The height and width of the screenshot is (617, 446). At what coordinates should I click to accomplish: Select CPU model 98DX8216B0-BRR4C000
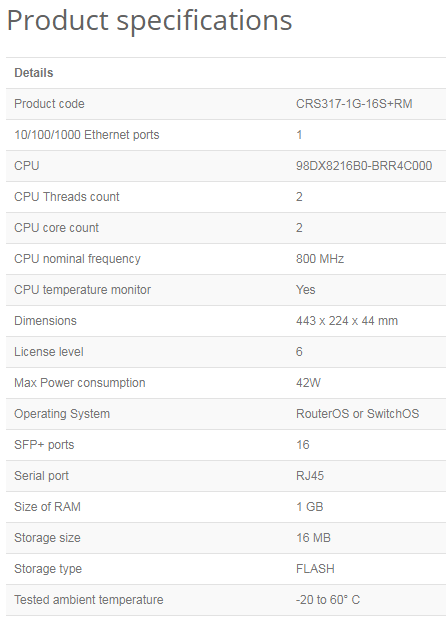(x=364, y=166)
